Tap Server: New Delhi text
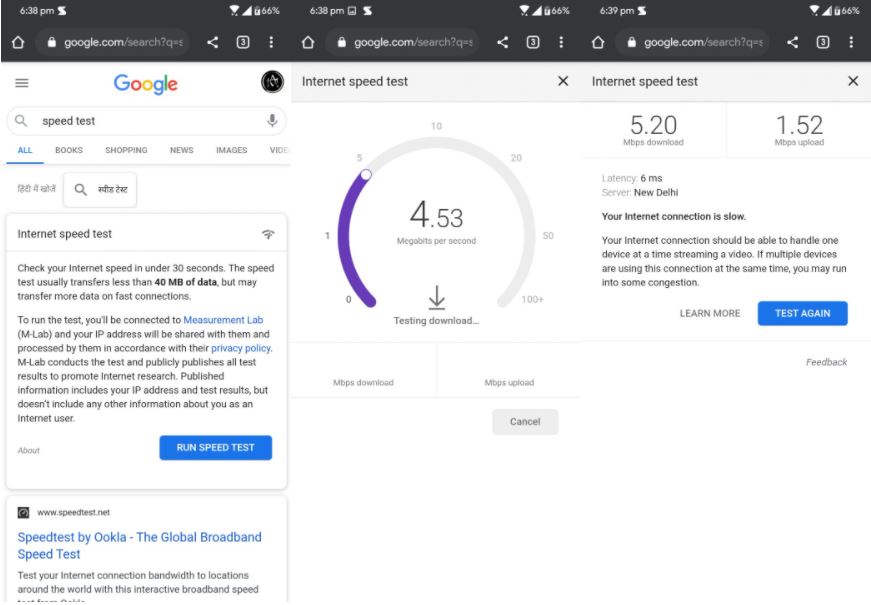Viewport: 871px width, 605px height. 640,193
